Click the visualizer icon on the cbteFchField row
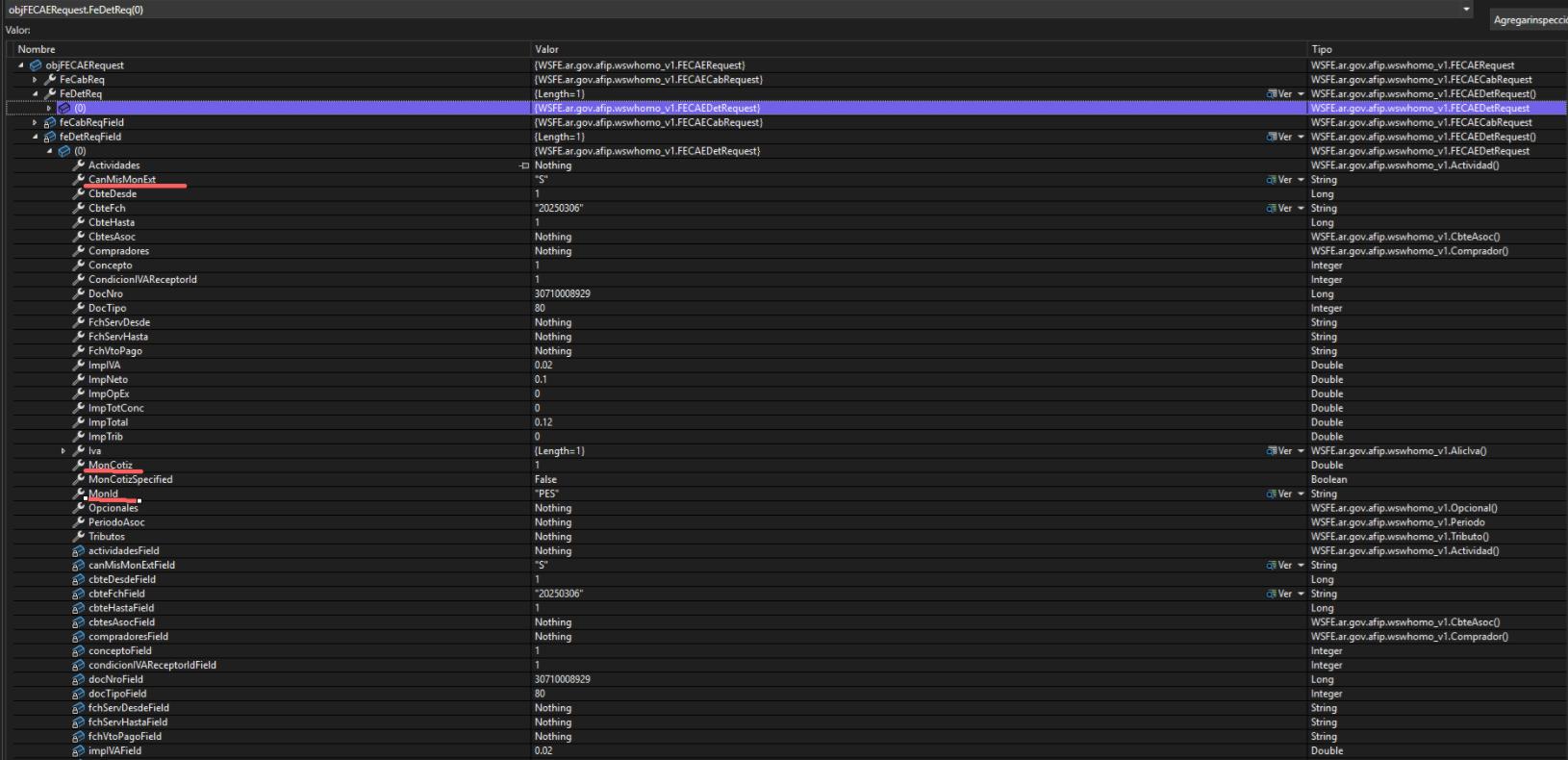 click(1271, 595)
